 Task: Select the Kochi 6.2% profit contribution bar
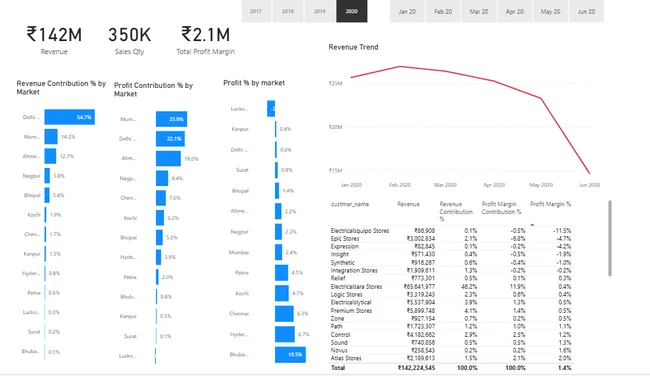160,218
